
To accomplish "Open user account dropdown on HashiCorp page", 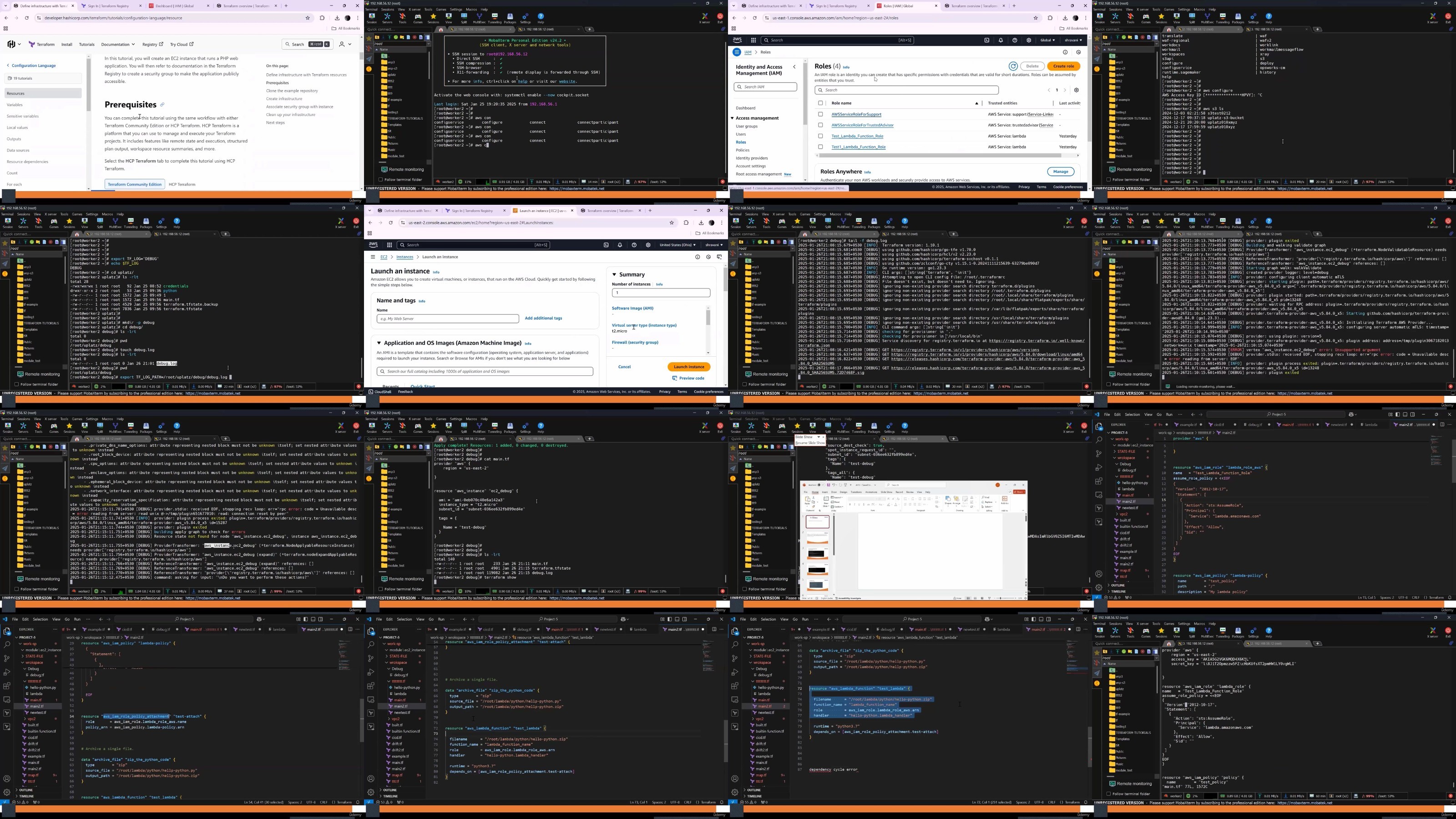I will (x=345, y=44).
